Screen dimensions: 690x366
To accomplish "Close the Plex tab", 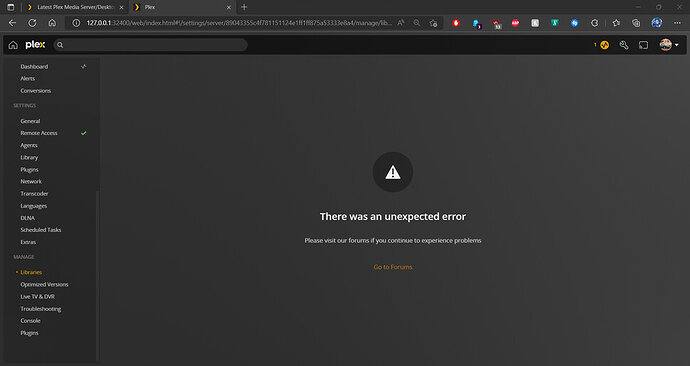I will pyautogui.click(x=229, y=7).
